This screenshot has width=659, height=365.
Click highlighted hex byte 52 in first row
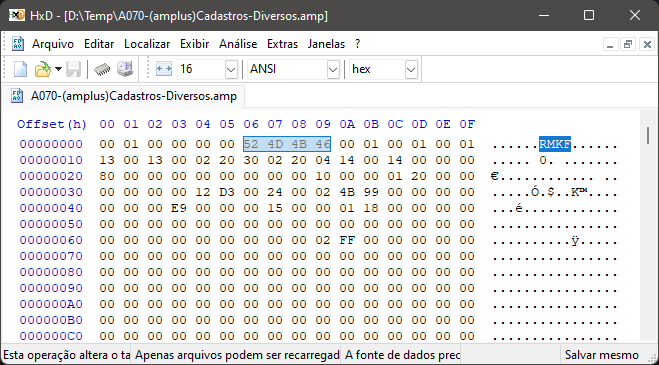click(x=251, y=144)
